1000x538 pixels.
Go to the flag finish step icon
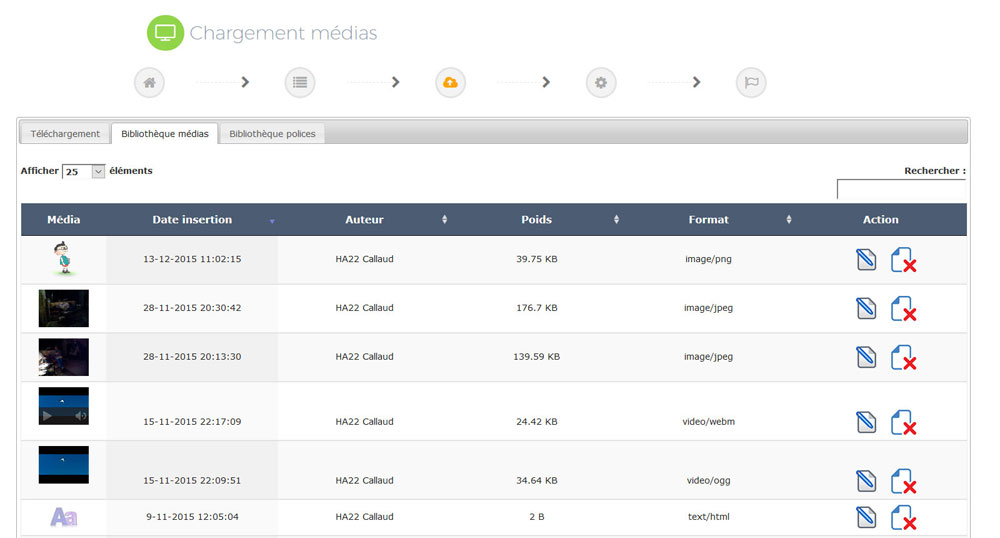click(x=751, y=82)
